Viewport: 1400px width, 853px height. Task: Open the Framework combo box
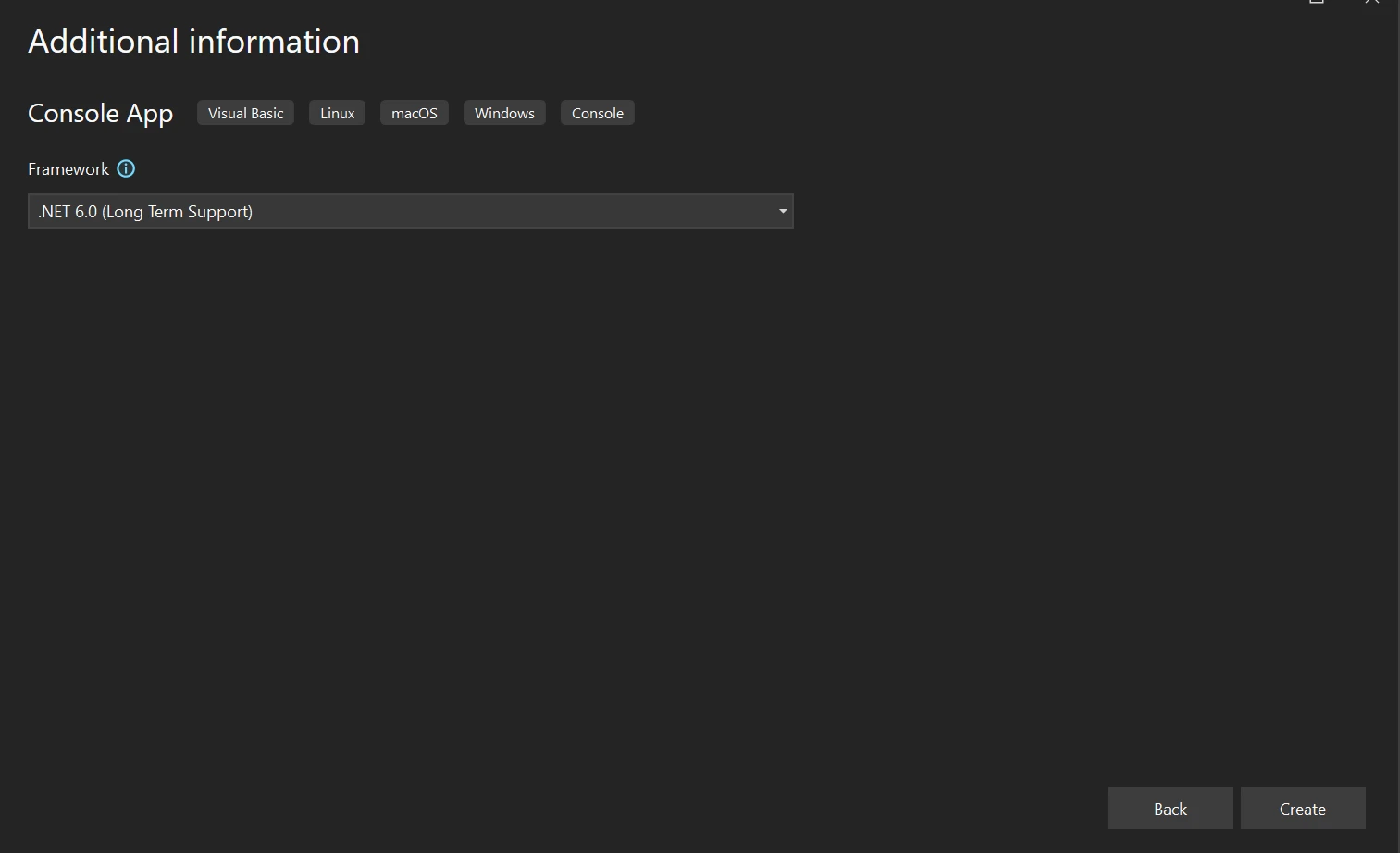click(x=410, y=212)
